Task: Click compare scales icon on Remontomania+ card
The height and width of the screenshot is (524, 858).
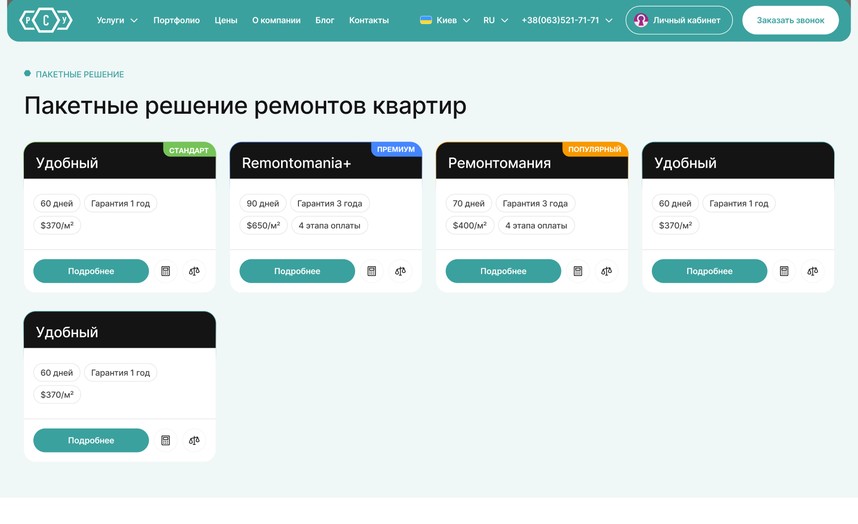Action: point(401,271)
